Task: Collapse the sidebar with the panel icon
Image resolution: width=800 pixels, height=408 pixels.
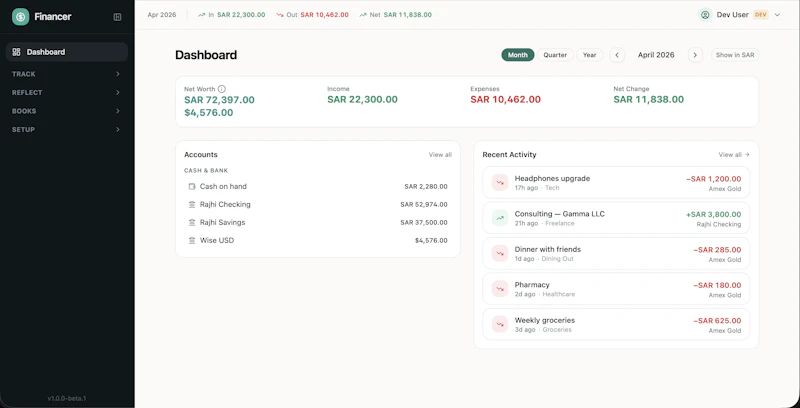Action: click(x=117, y=17)
